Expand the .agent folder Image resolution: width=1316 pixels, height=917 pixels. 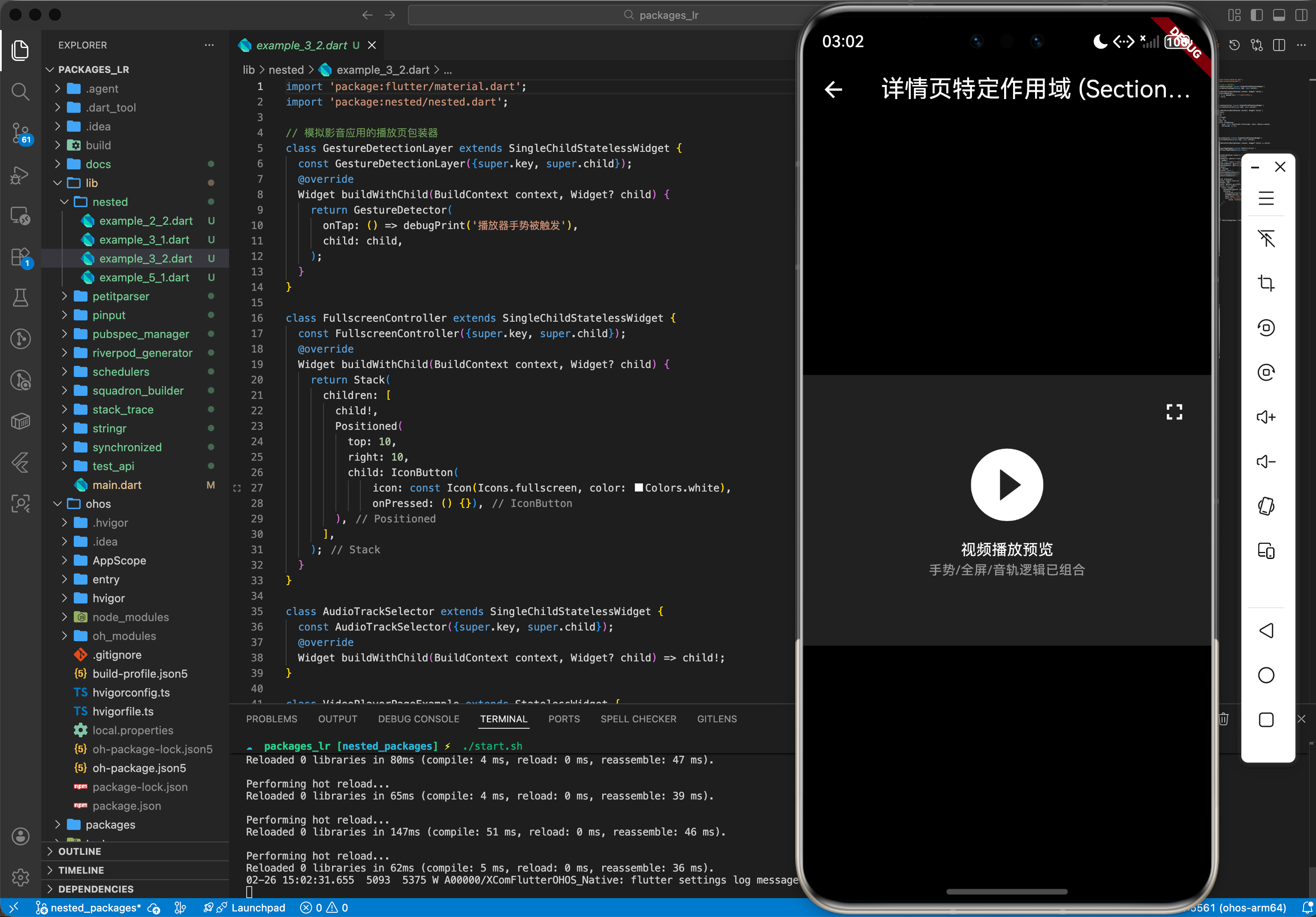coord(135,88)
